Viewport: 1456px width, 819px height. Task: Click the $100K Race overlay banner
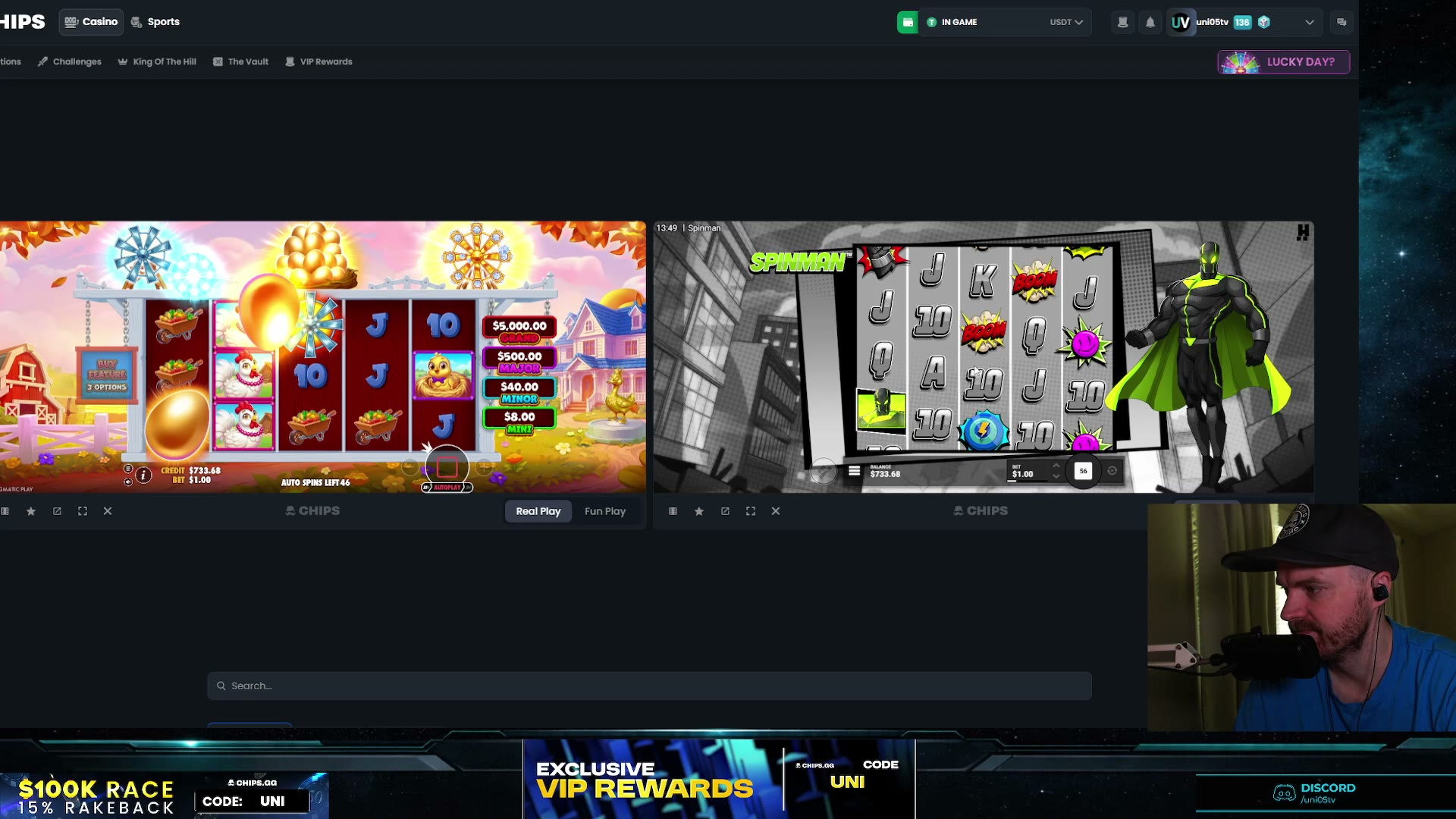164,795
